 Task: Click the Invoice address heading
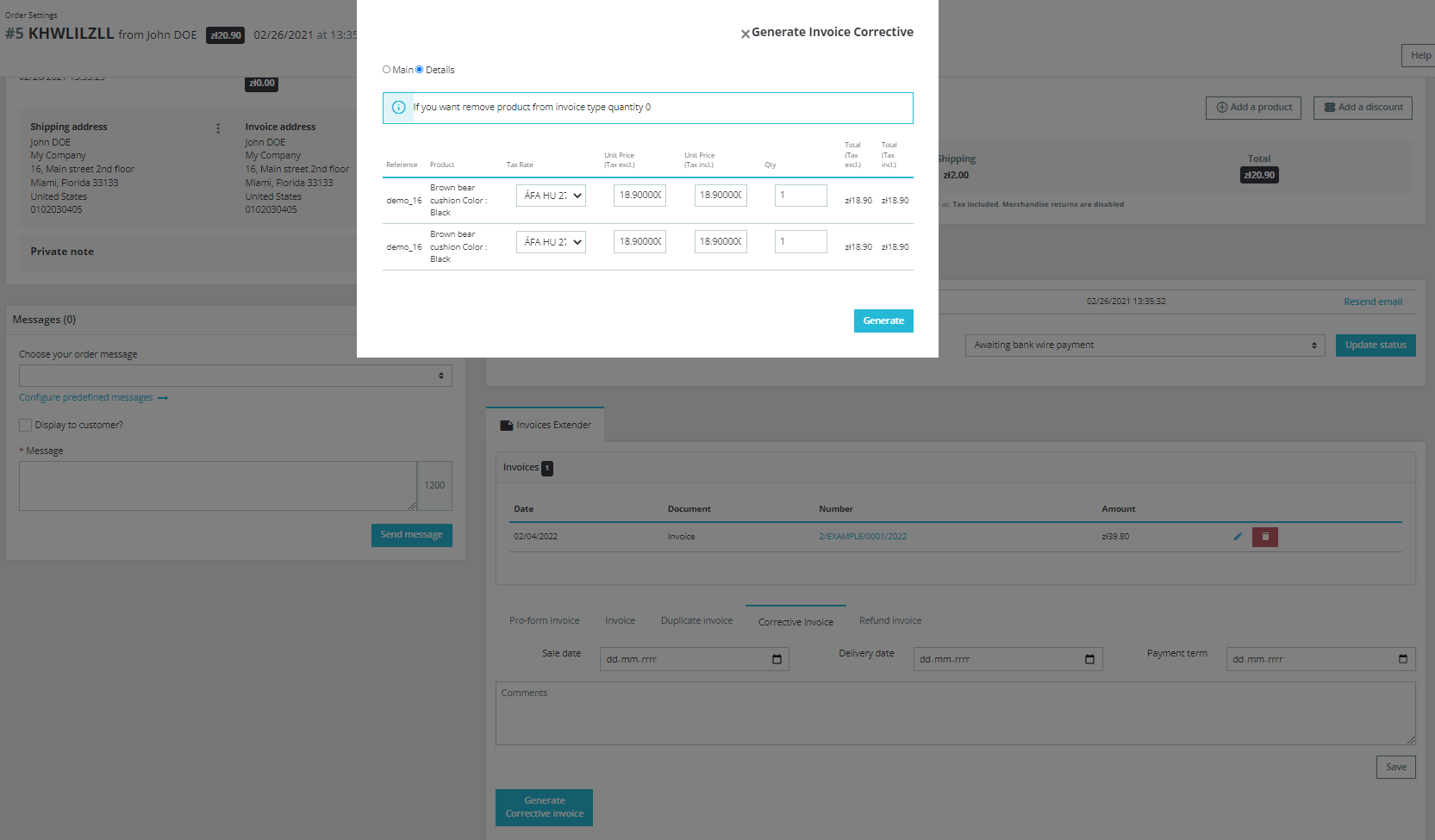280,127
